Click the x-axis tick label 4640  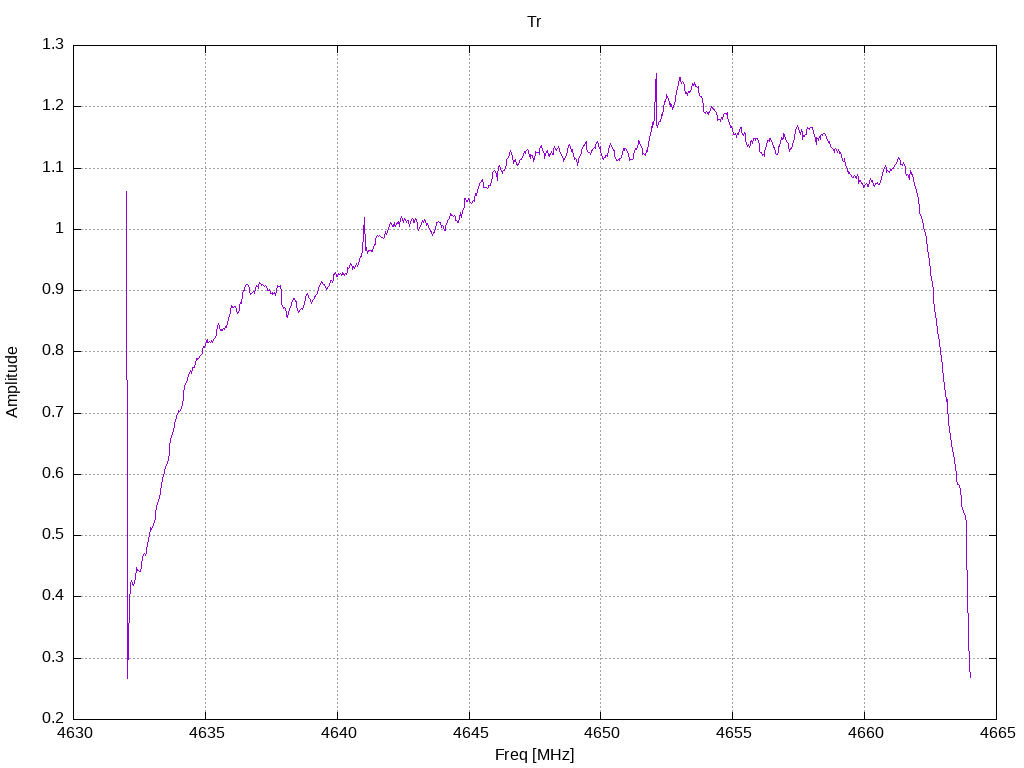338,733
